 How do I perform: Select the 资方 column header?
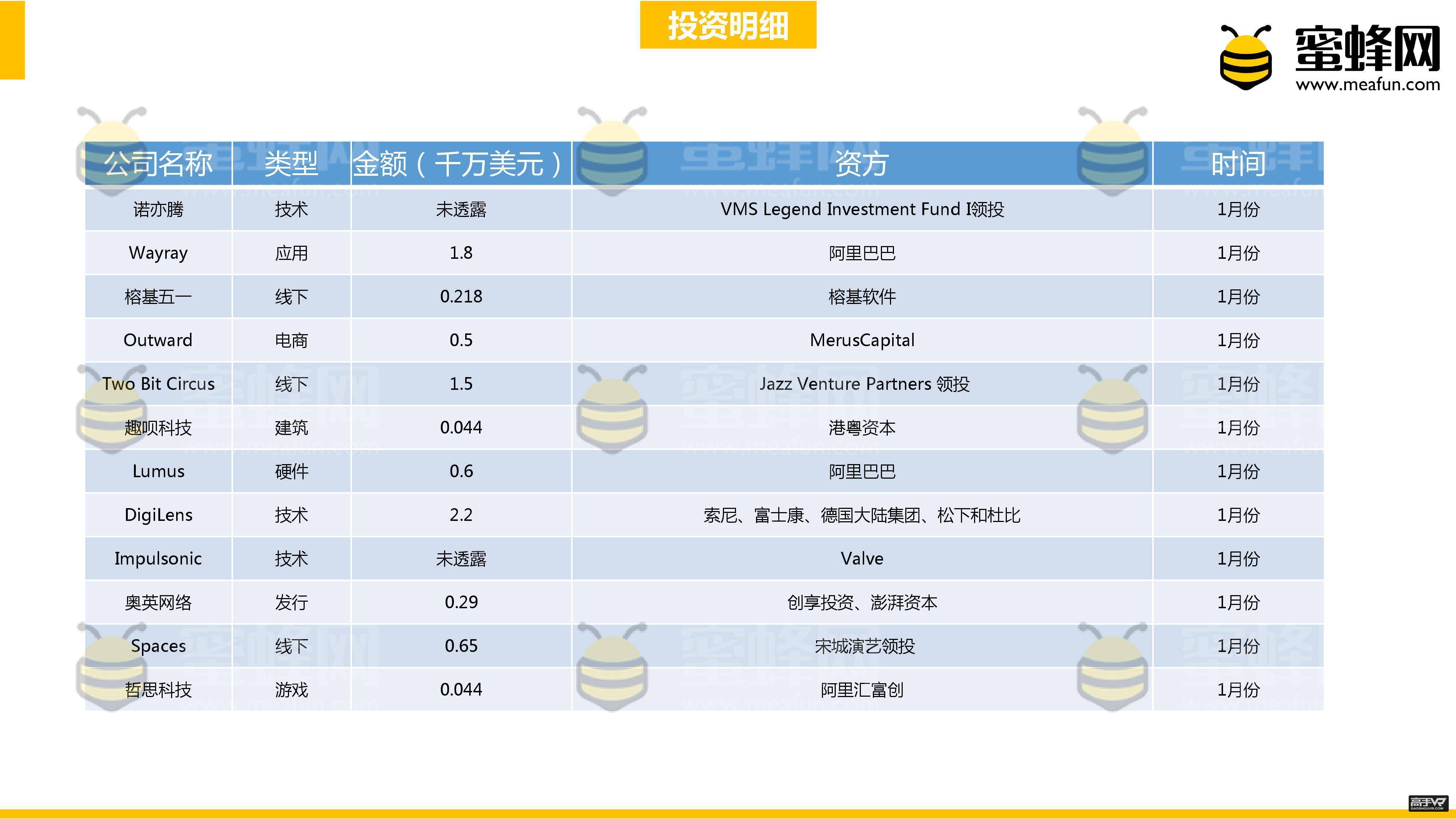click(x=862, y=164)
